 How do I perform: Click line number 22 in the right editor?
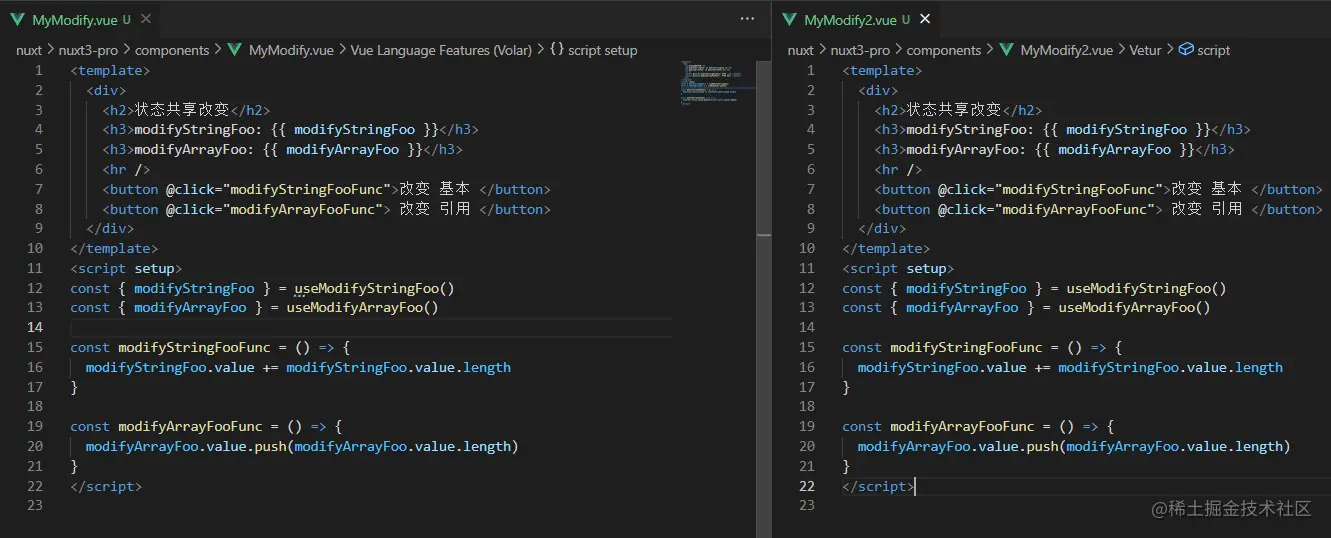point(807,486)
